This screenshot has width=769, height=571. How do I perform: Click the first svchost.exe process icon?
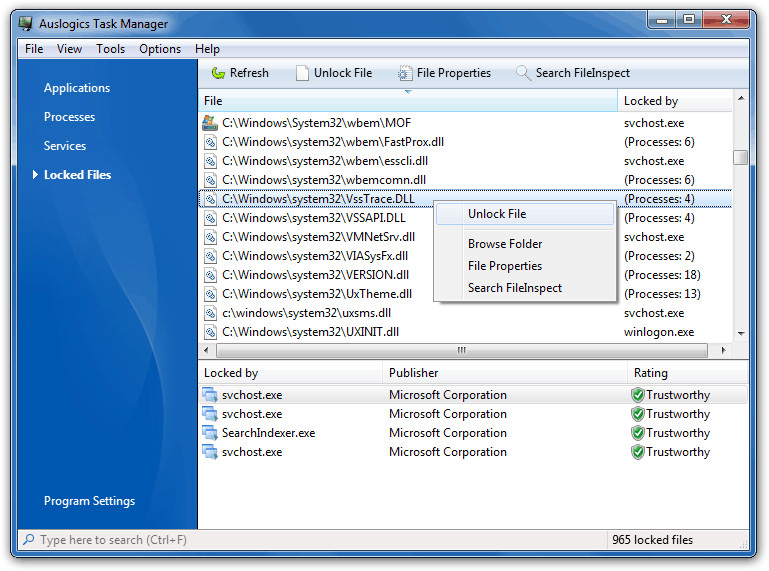click(x=210, y=395)
